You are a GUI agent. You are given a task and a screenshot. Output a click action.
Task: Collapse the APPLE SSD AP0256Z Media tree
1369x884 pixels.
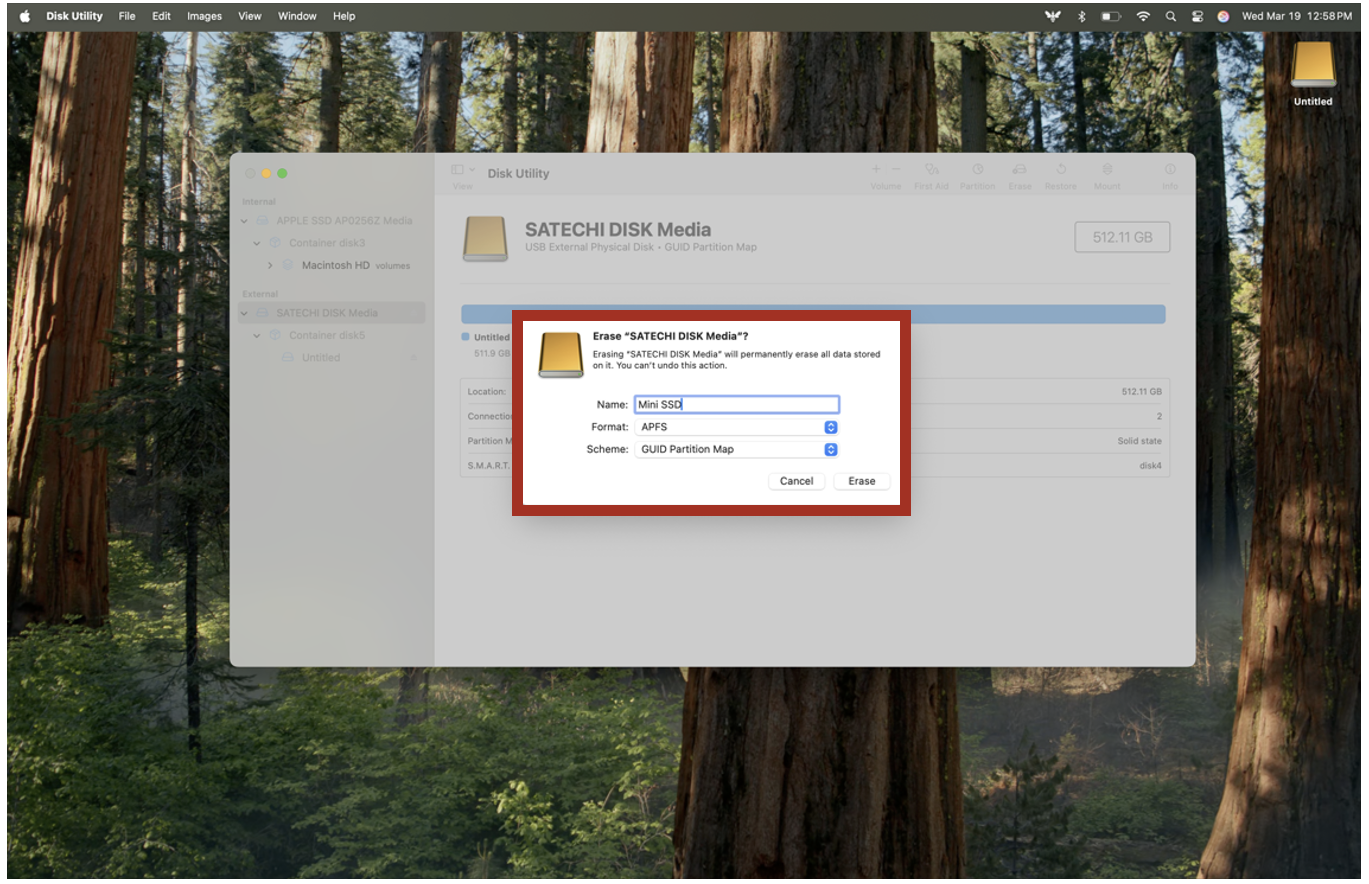(x=245, y=221)
